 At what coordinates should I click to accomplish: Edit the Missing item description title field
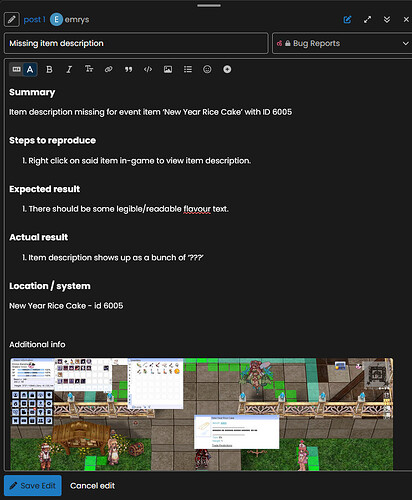point(136,43)
